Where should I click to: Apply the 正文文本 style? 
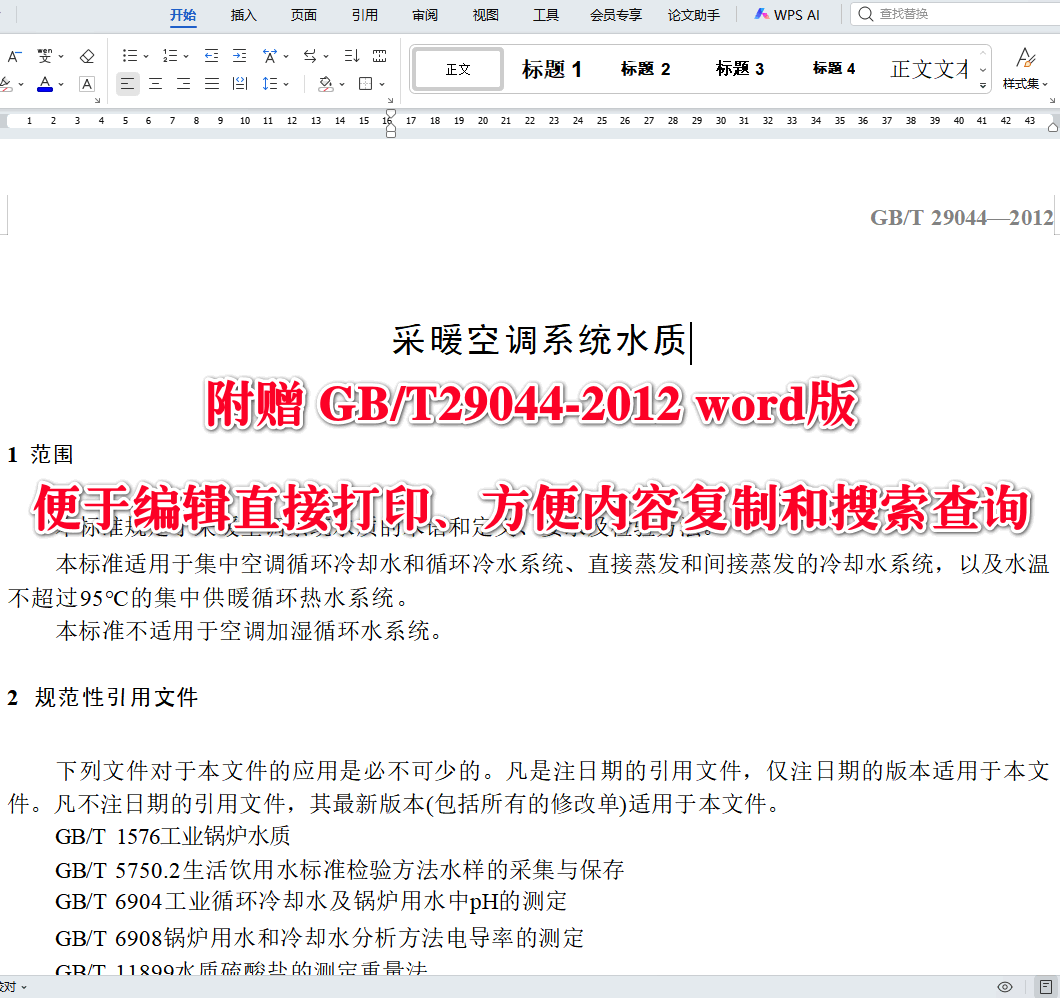930,69
